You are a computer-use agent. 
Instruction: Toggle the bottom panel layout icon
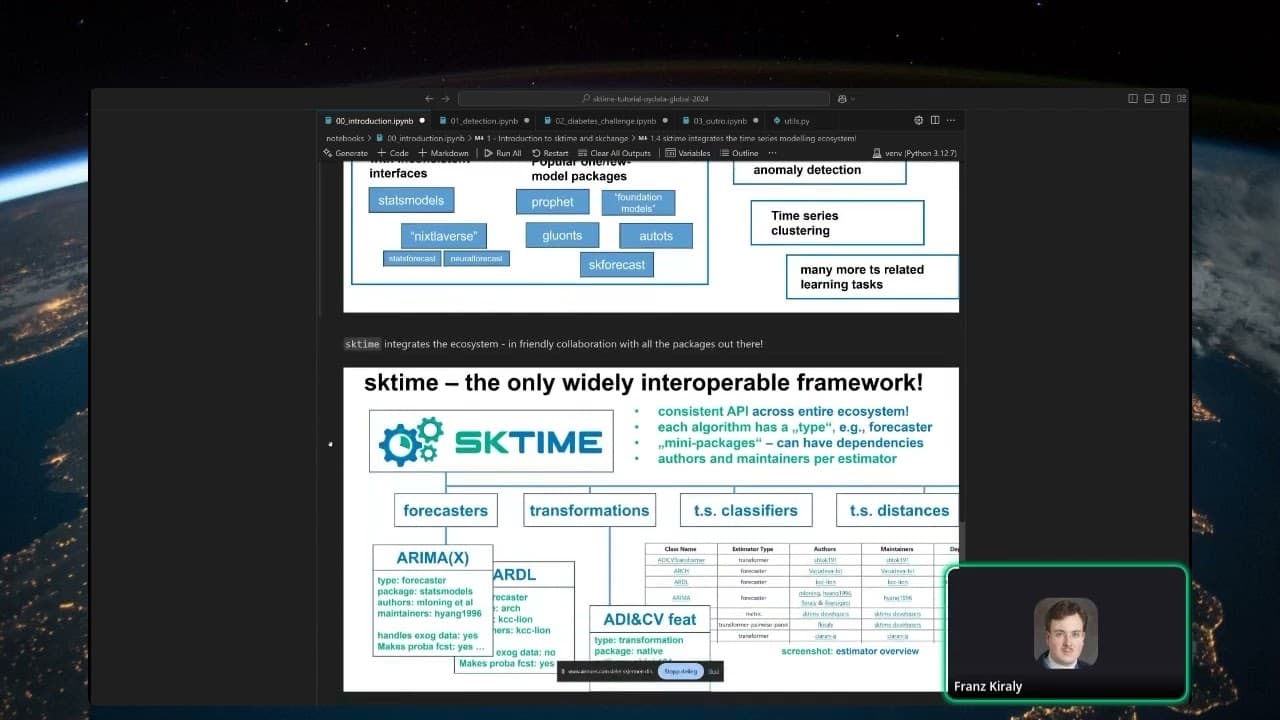tap(1149, 99)
